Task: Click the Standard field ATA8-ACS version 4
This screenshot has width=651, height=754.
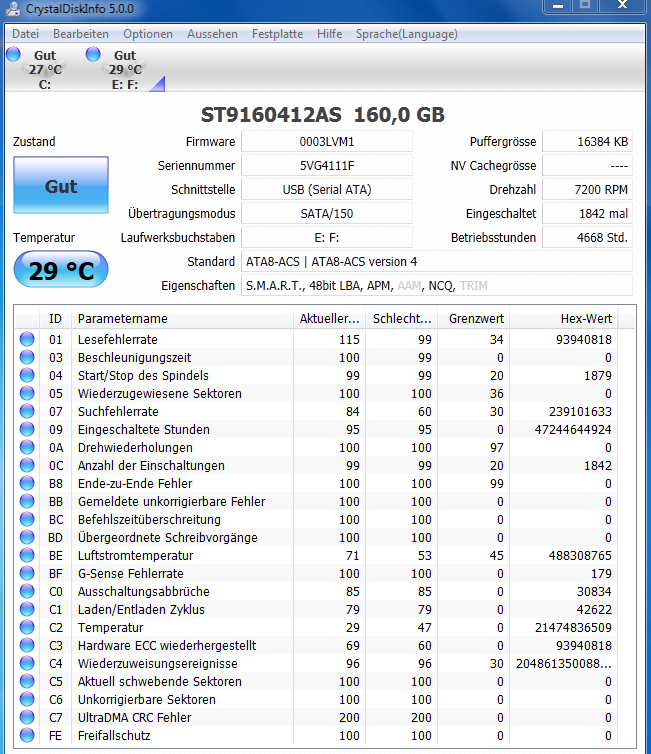Action: [437, 262]
